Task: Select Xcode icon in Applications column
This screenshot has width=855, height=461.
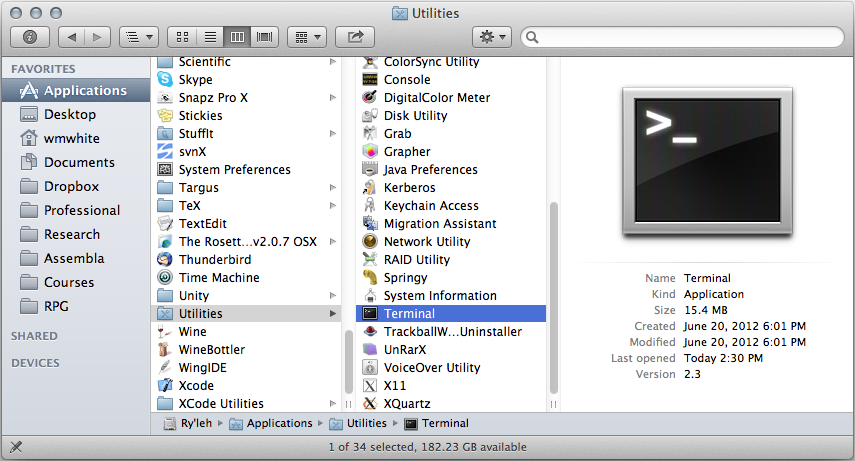Action: [165, 386]
